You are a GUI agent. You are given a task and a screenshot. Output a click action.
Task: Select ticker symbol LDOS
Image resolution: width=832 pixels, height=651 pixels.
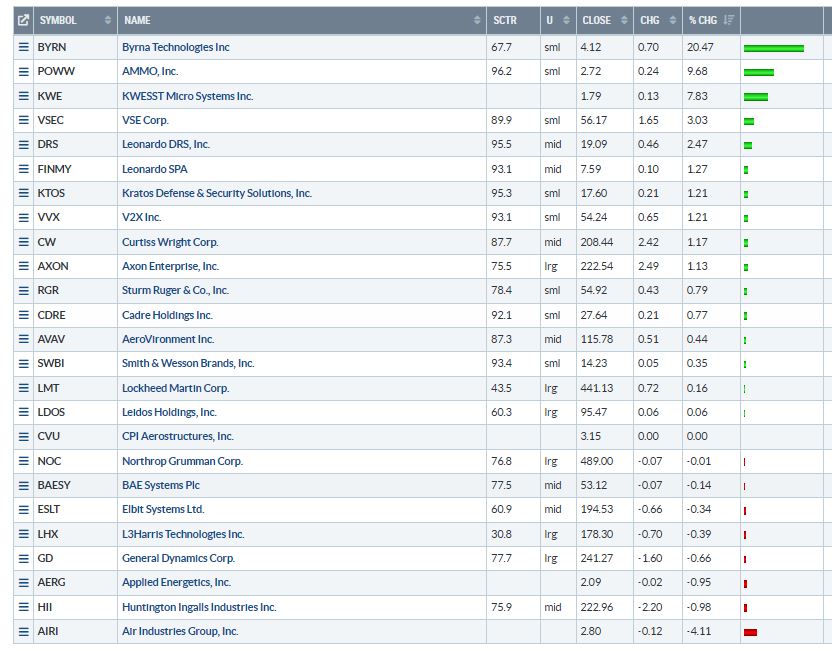click(x=51, y=412)
